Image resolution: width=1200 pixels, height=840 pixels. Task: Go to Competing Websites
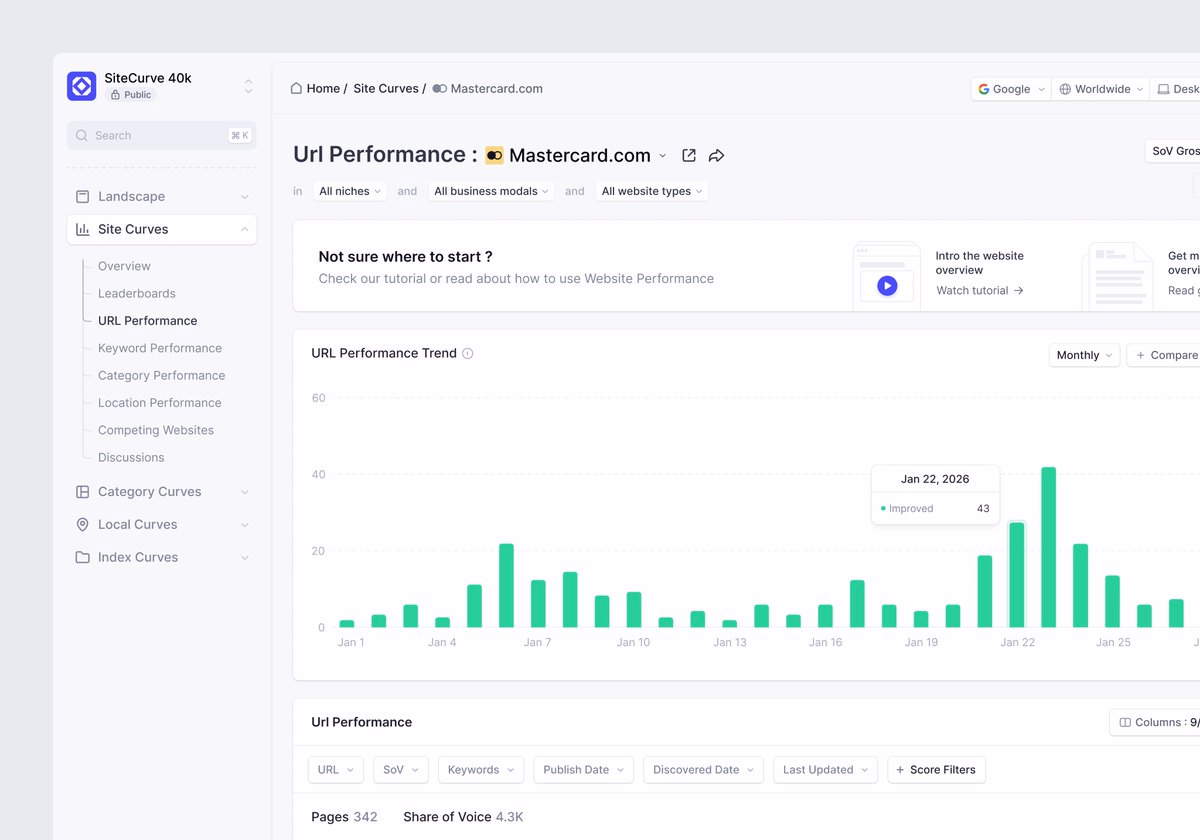tap(156, 430)
